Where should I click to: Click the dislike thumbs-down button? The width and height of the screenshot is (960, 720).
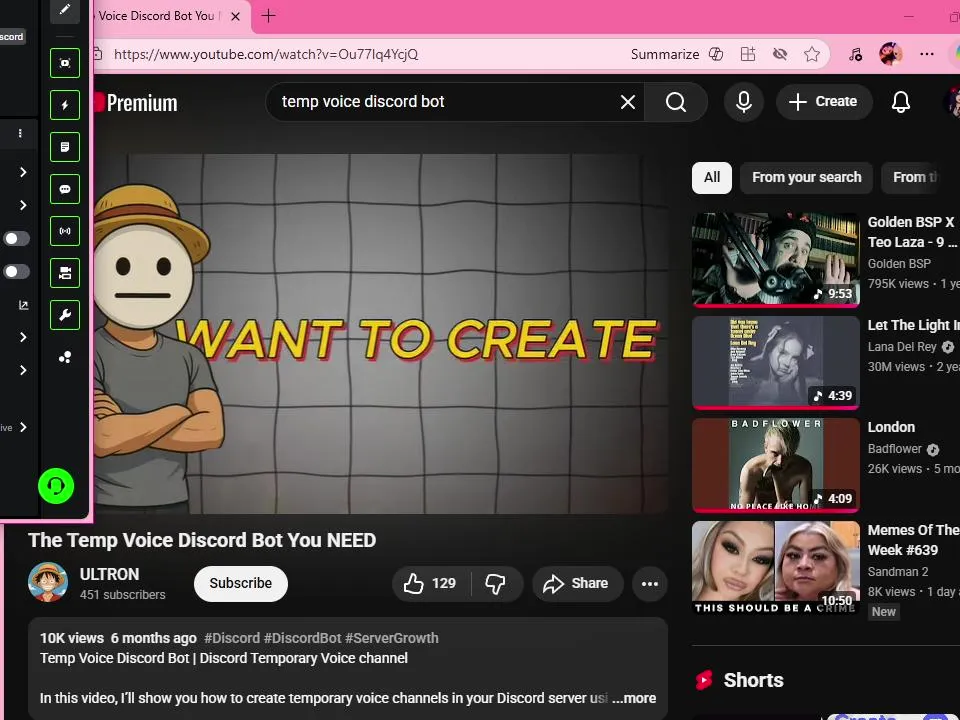[x=495, y=583]
